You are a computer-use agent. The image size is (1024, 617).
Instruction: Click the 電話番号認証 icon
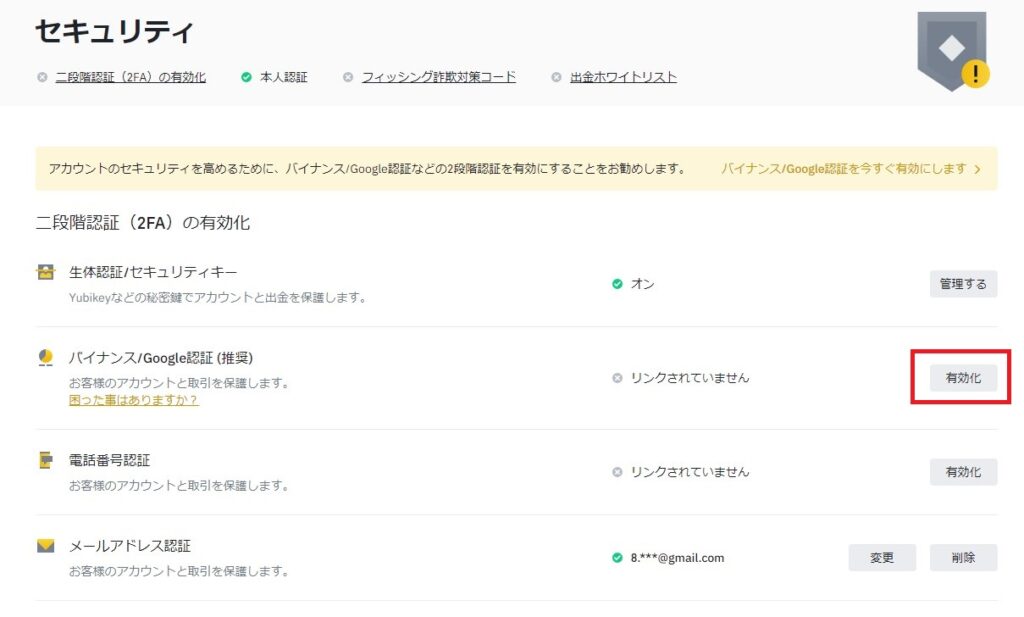[x=46, y=460]
